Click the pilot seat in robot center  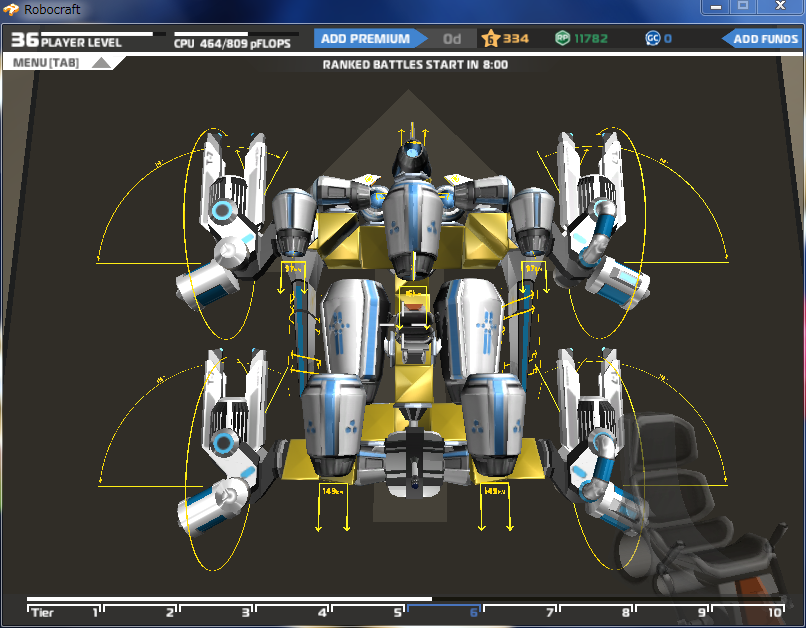tap(413, 329)
